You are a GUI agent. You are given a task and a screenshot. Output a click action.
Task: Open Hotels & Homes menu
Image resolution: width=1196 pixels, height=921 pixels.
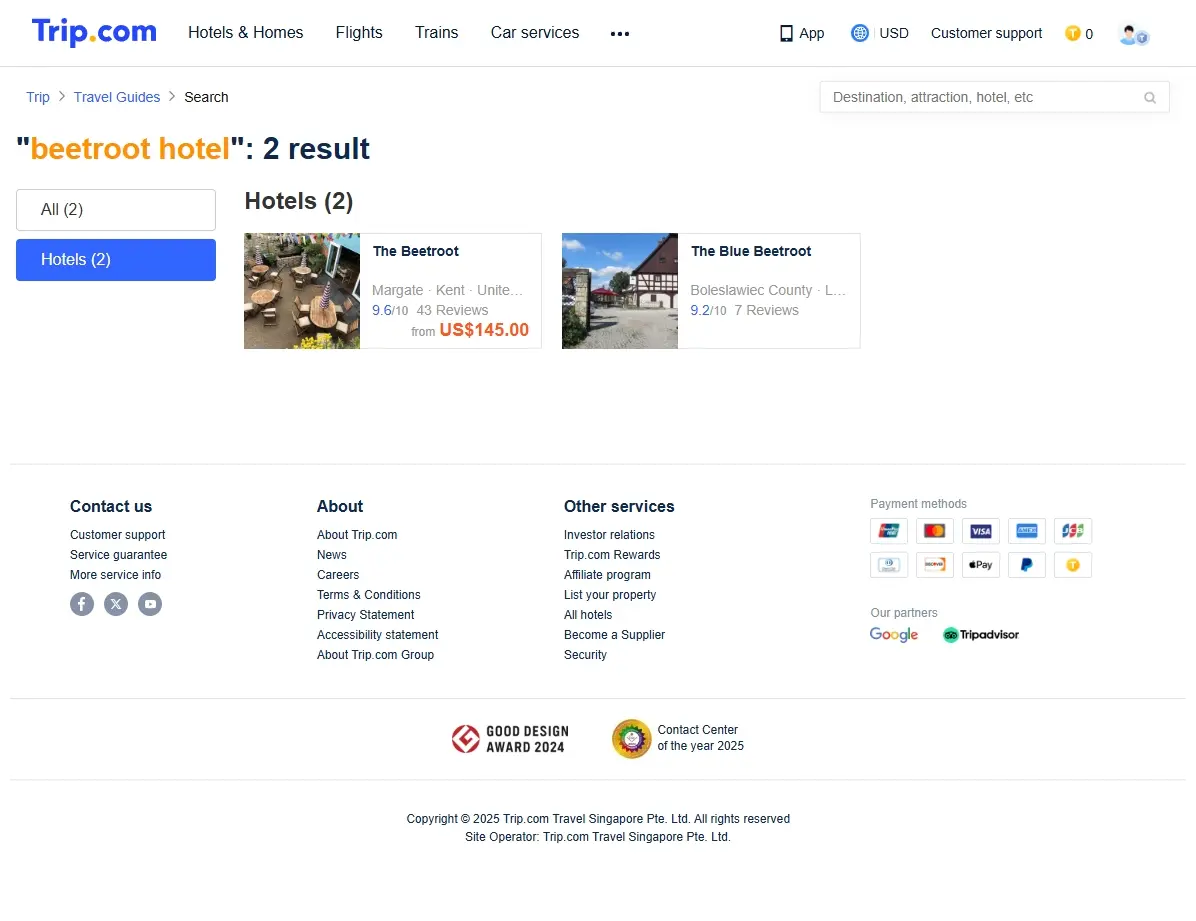click(246, 33)
